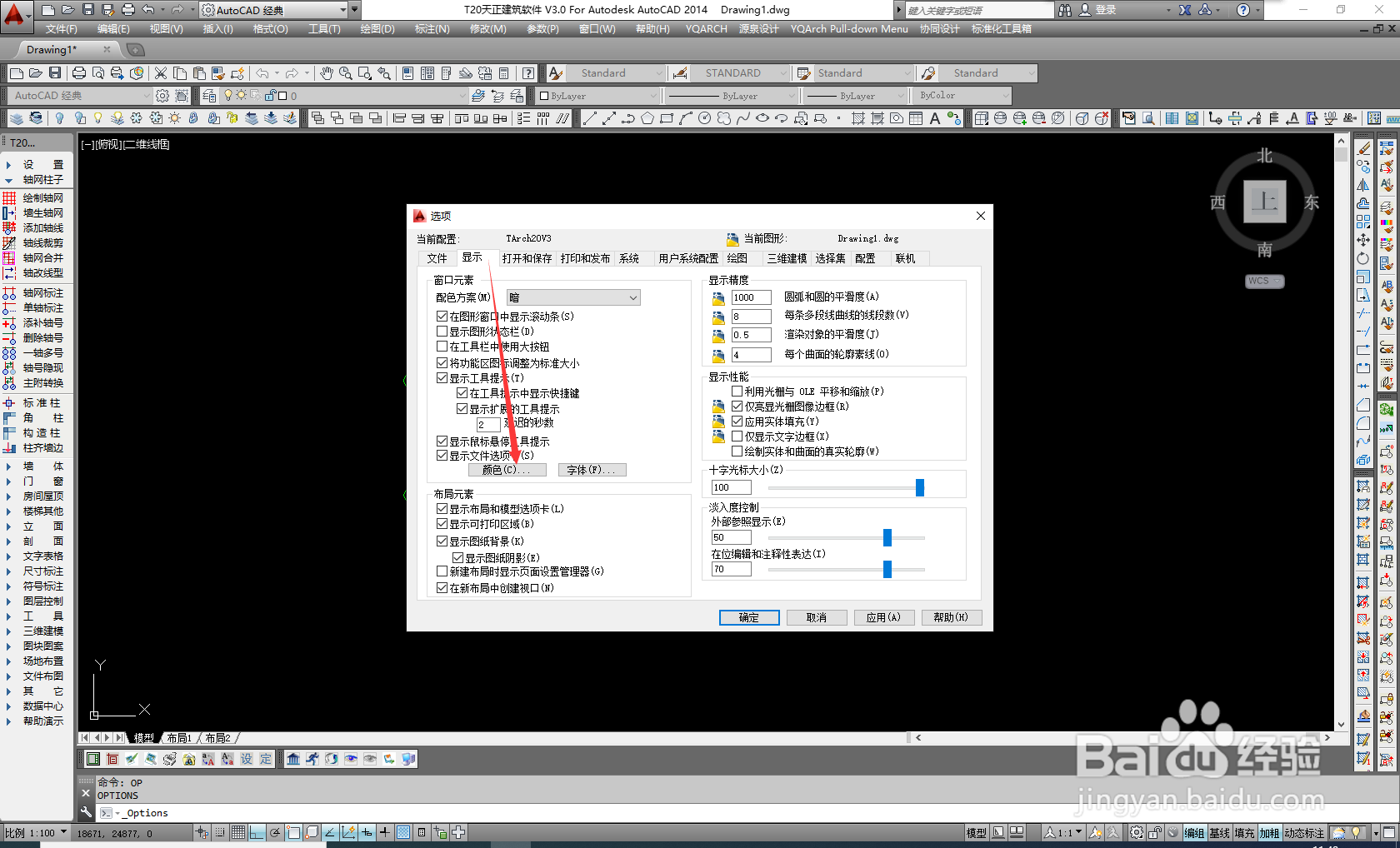Select the 标准柱 tool
The height and width of the screenshot is (848, 1400).
[x=34, y=403]
